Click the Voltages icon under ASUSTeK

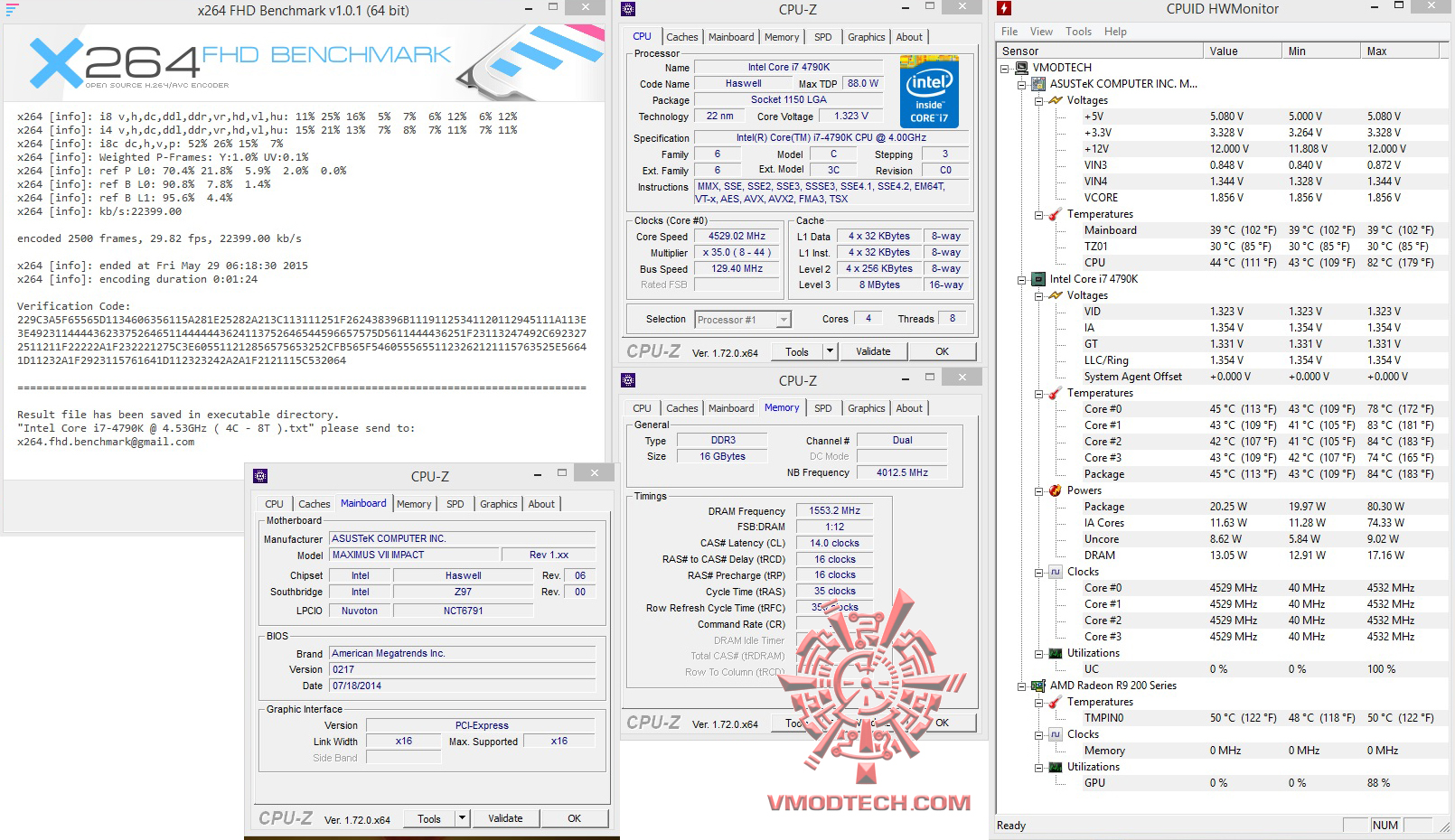point(1056,100)
